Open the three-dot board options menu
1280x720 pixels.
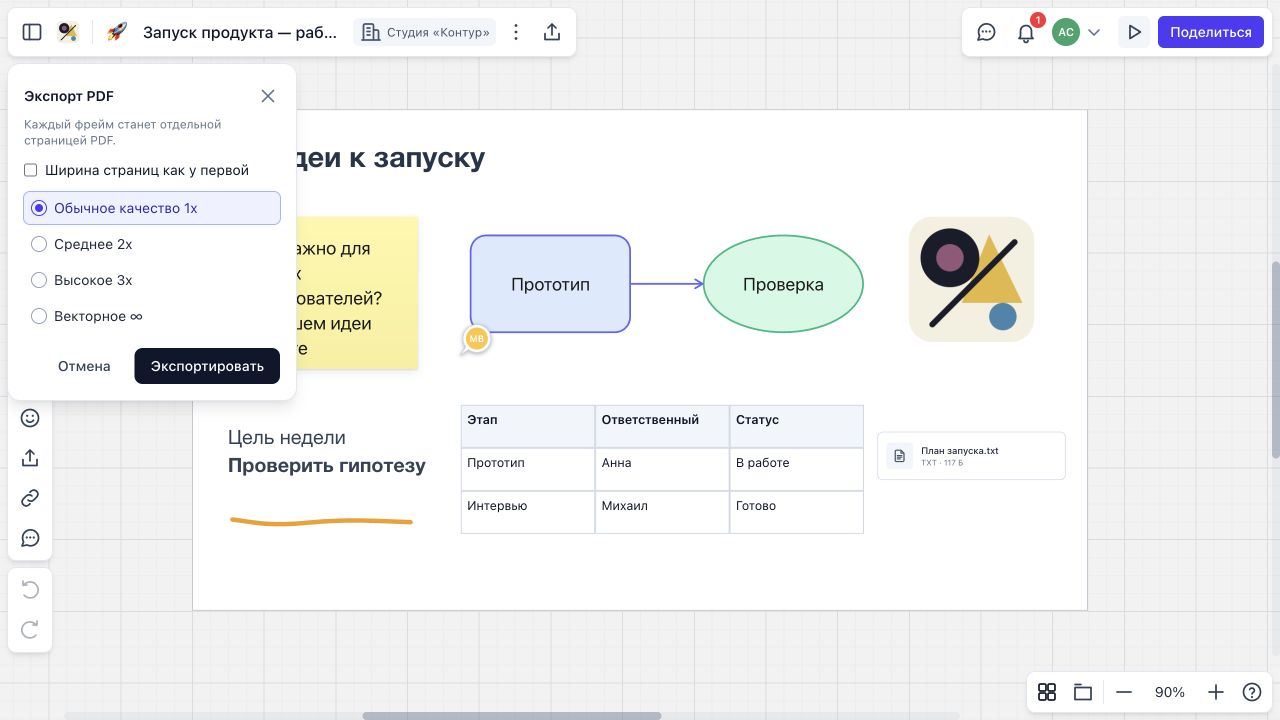[x=516, y=32]
